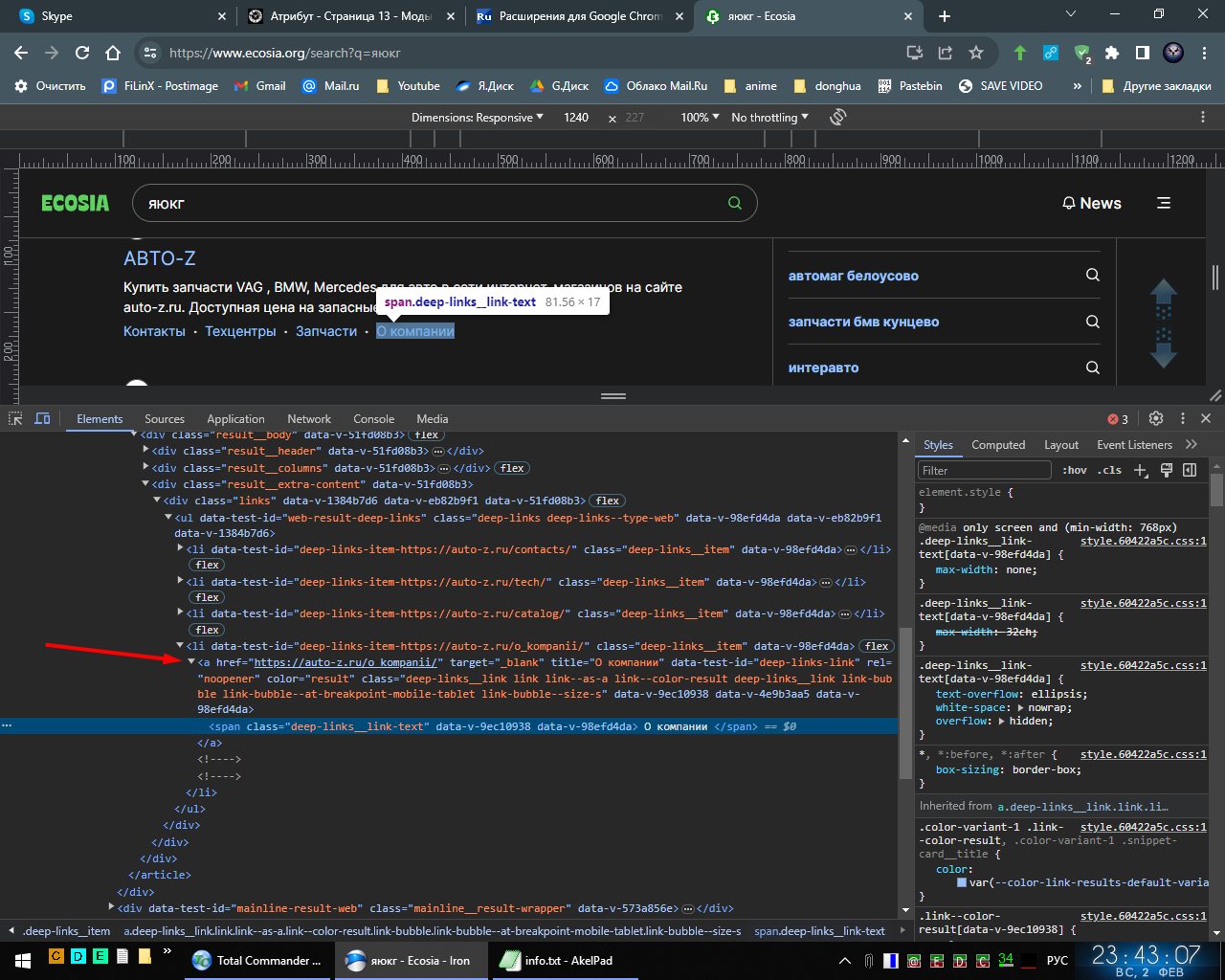Click the Filter styles input field
The image size is (1225, 980).
984,470
